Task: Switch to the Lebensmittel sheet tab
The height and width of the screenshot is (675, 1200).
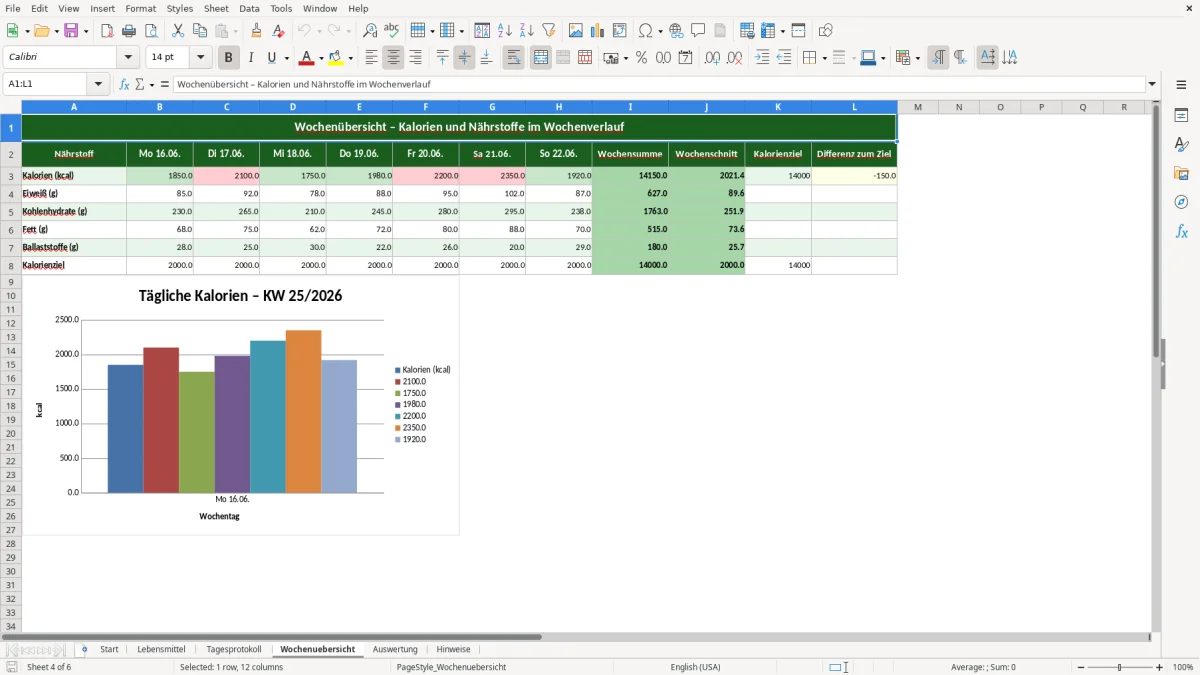Action: pos(161,650)
